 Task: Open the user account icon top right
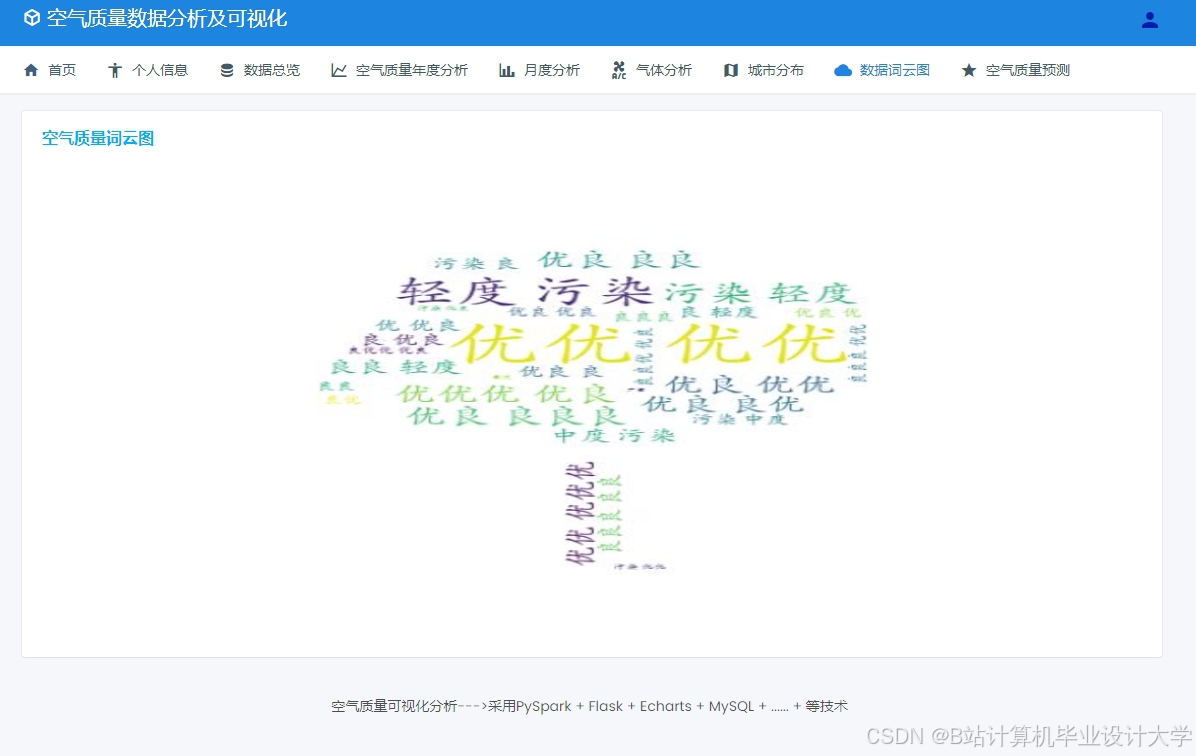(1149, 19)
